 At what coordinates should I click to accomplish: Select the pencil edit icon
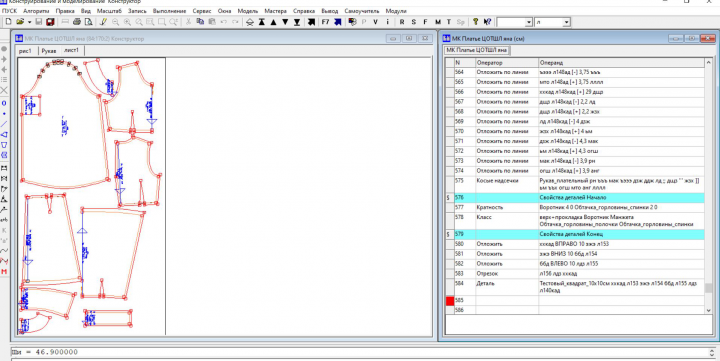[103, 22]
